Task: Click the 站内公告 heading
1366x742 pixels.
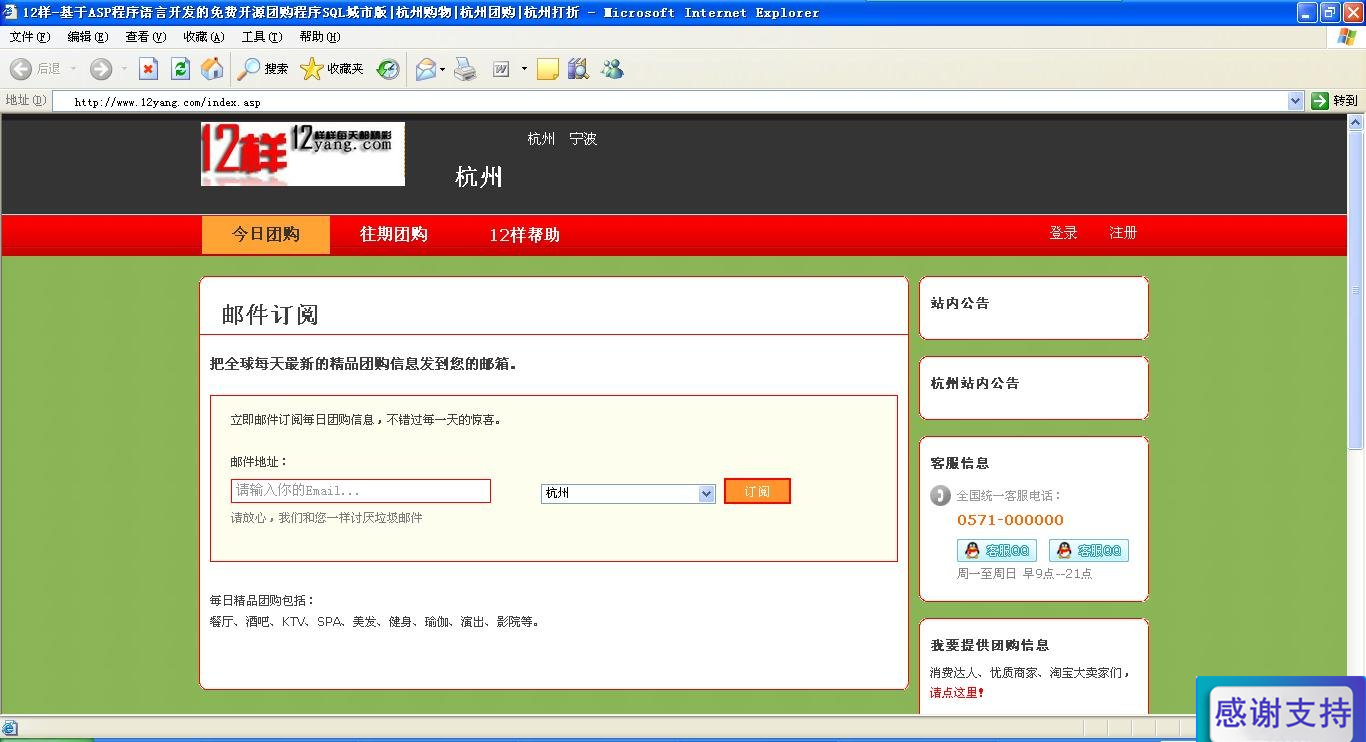Action: [x=960, y=303]
